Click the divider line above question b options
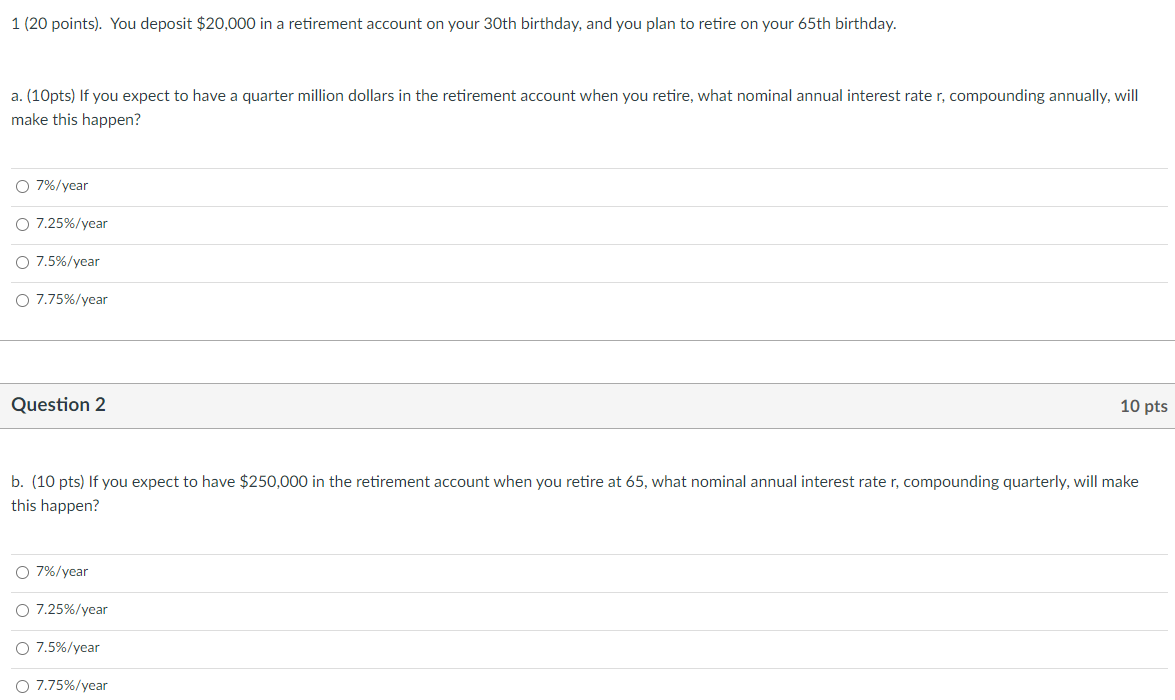This screenshot has height=700, width=1175. [x=587, y=550]
